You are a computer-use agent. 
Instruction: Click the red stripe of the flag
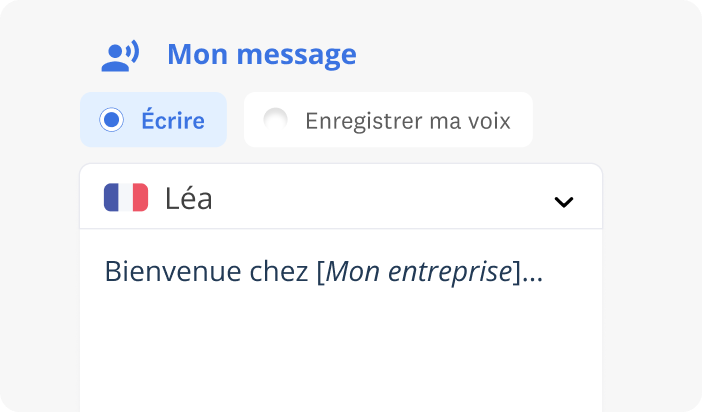(140, 198)
